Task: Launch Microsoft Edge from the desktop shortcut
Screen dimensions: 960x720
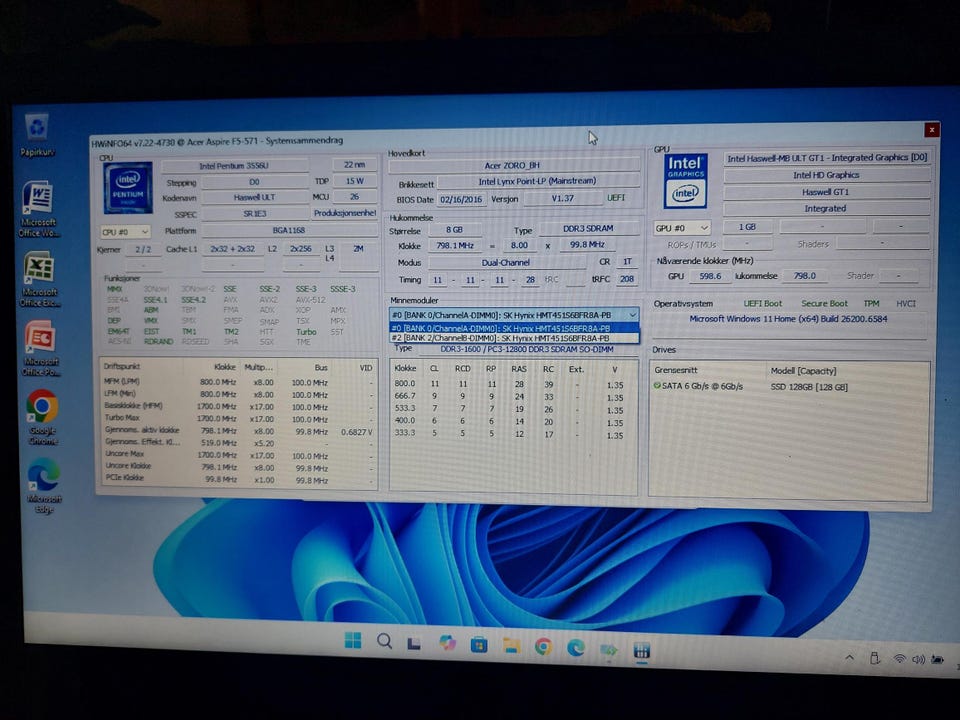Action: coord(44,486)
